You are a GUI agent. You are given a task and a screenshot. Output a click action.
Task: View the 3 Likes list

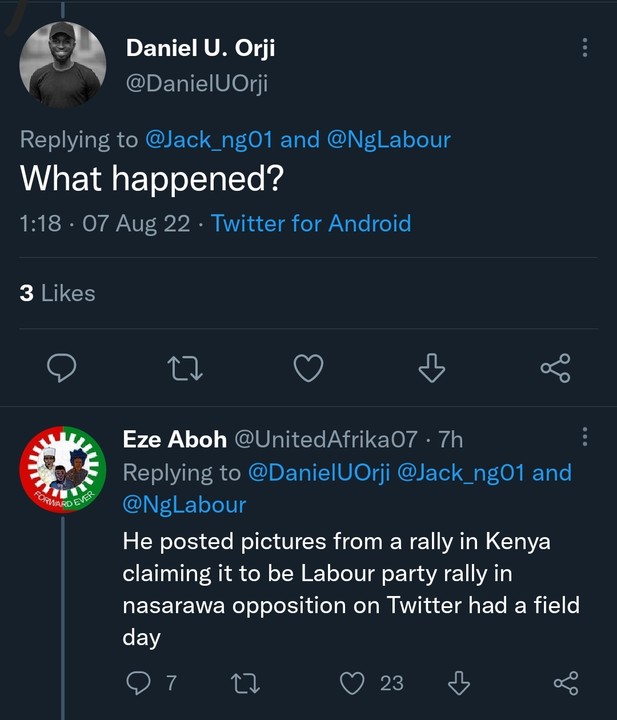[x=57, y=293]
